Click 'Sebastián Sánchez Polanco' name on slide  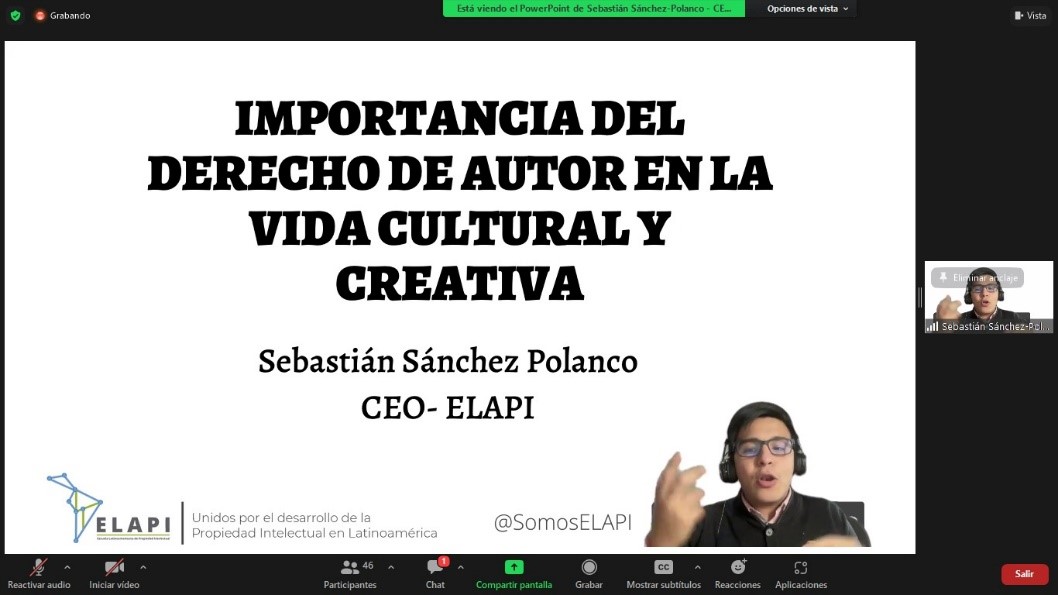(x=448, y=361)
